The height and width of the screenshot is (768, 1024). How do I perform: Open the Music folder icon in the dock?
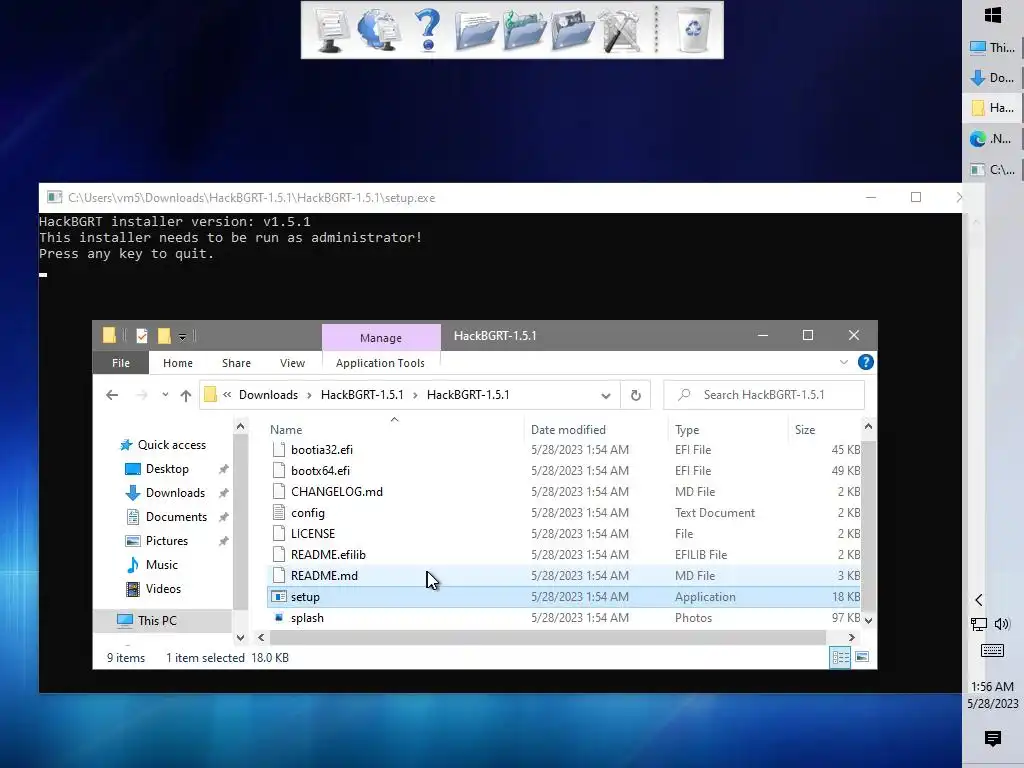[524, 31]
